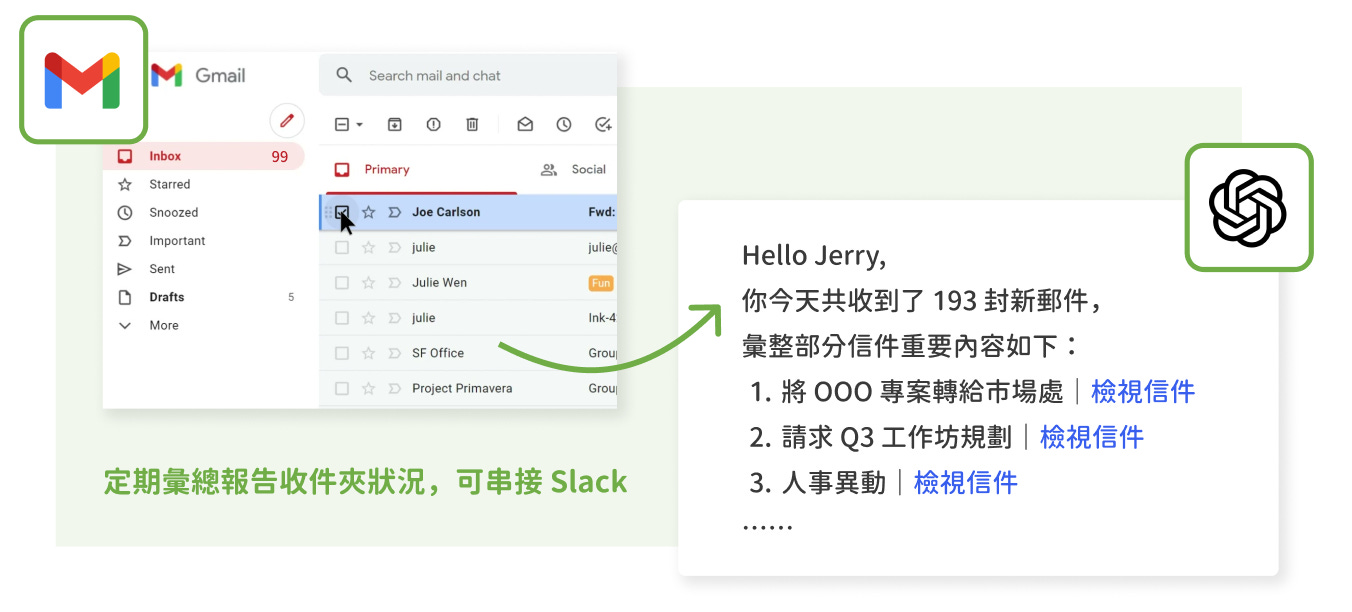The height and width of the screenshot is (612, 1352).
Task: Click the importance marker on the julie@ row
Action: click(x=394, y=247)
